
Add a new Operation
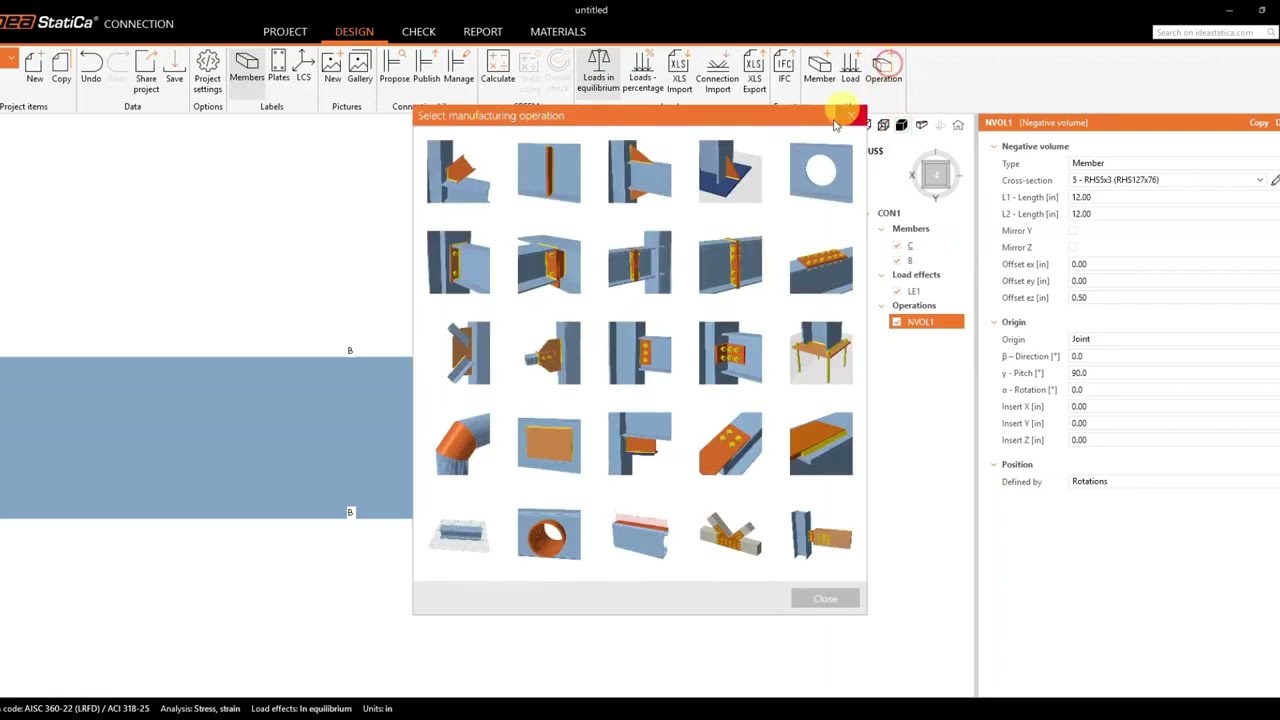(x=883, y=68)
